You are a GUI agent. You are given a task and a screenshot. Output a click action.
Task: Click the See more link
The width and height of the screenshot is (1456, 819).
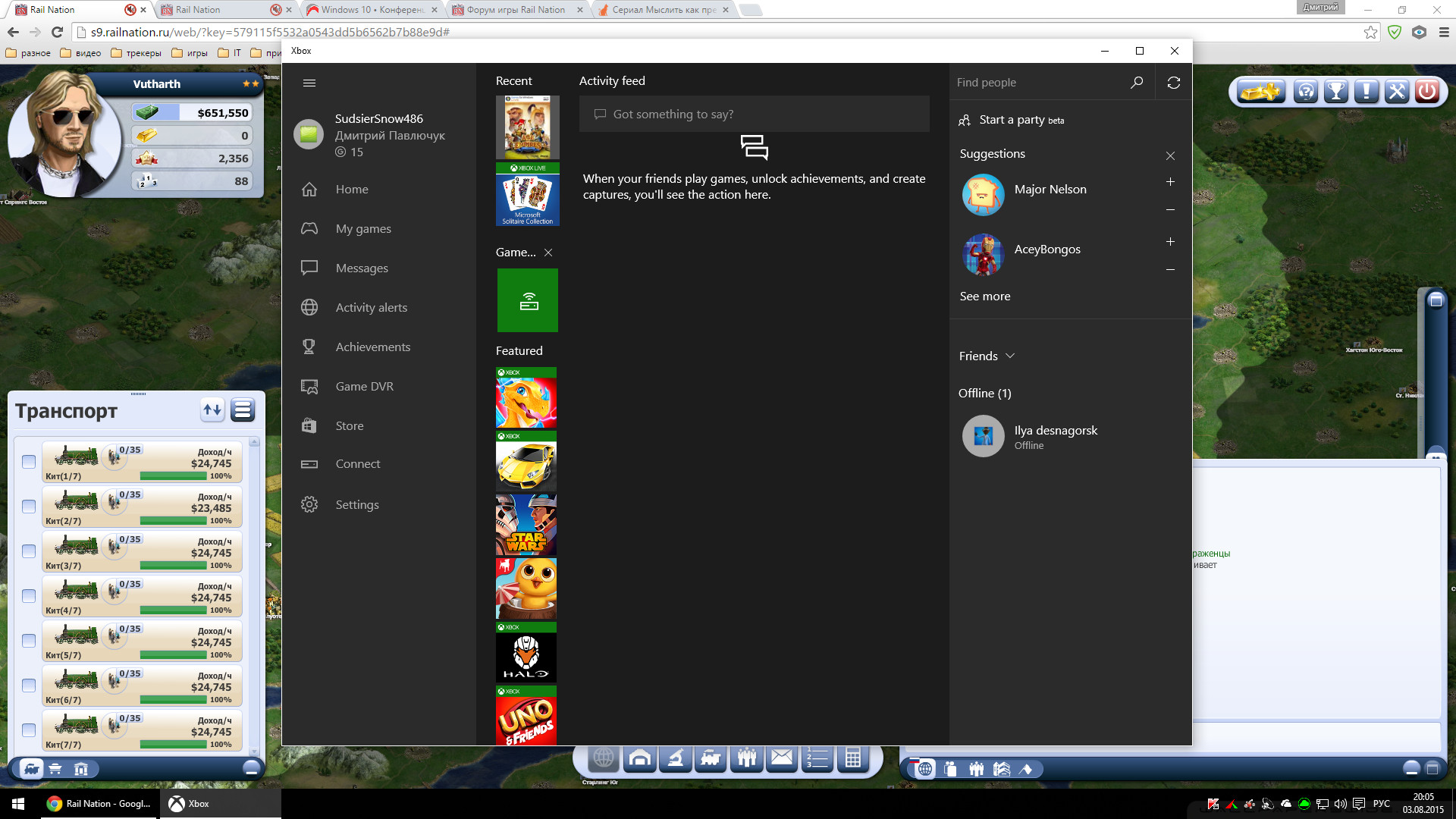pyautogui.click(x=984, y=296)
